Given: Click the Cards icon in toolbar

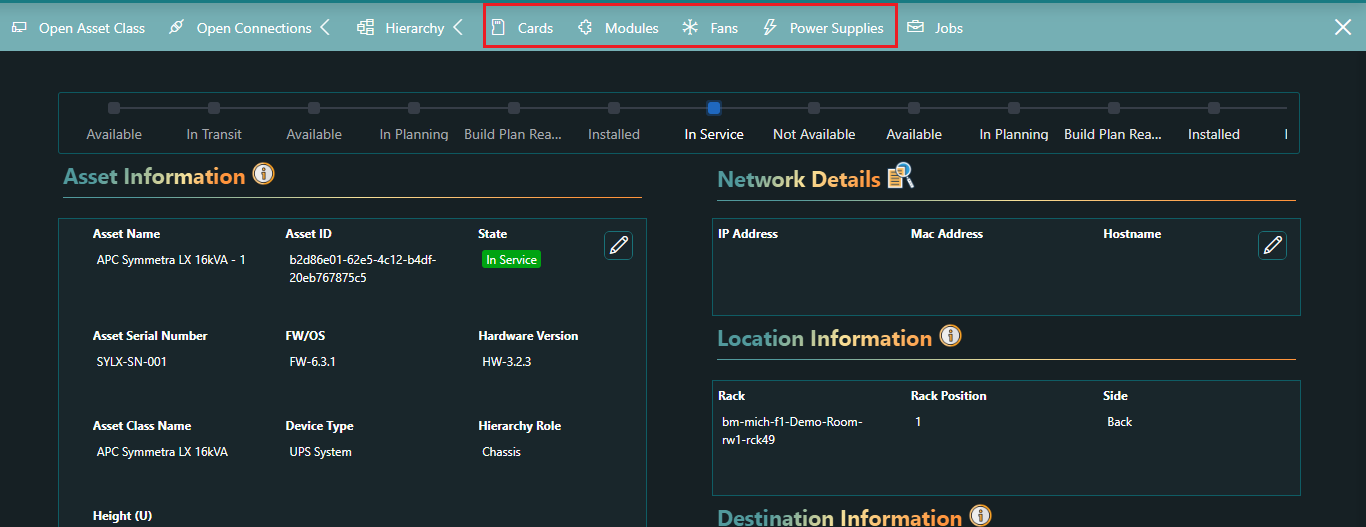Looking at the screenshot, I should [x=498, y=28].
